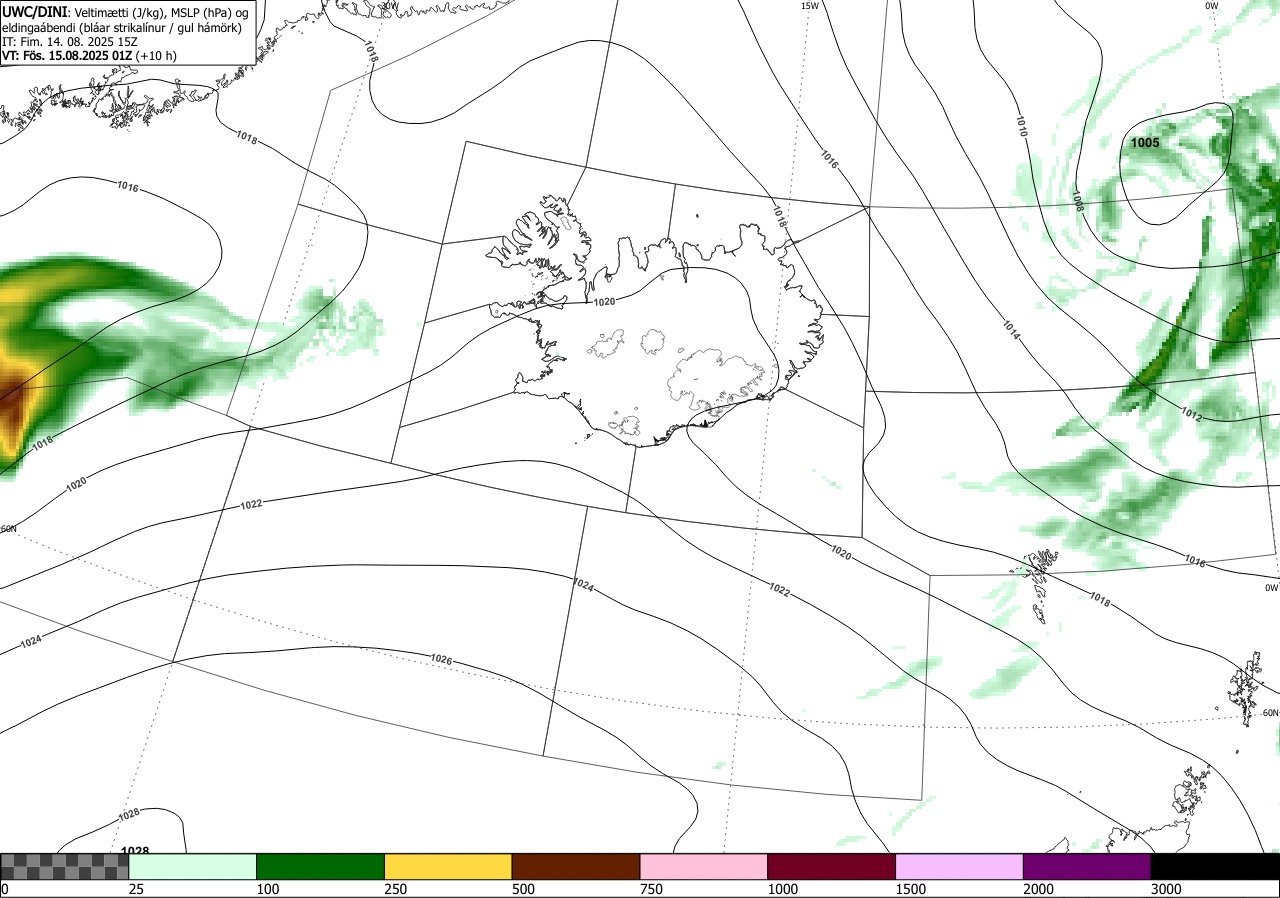Click the 1008 isobar label
Screen dimensions: 1280x898
[1078, 200]
